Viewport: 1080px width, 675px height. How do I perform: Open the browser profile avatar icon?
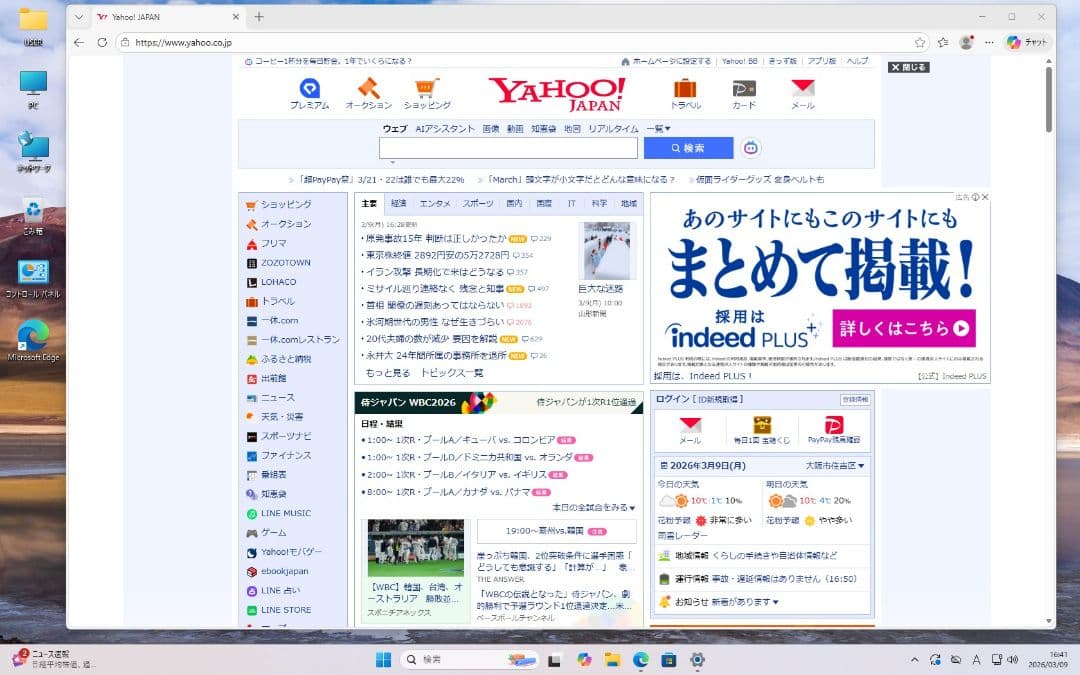tap(966, 42)
